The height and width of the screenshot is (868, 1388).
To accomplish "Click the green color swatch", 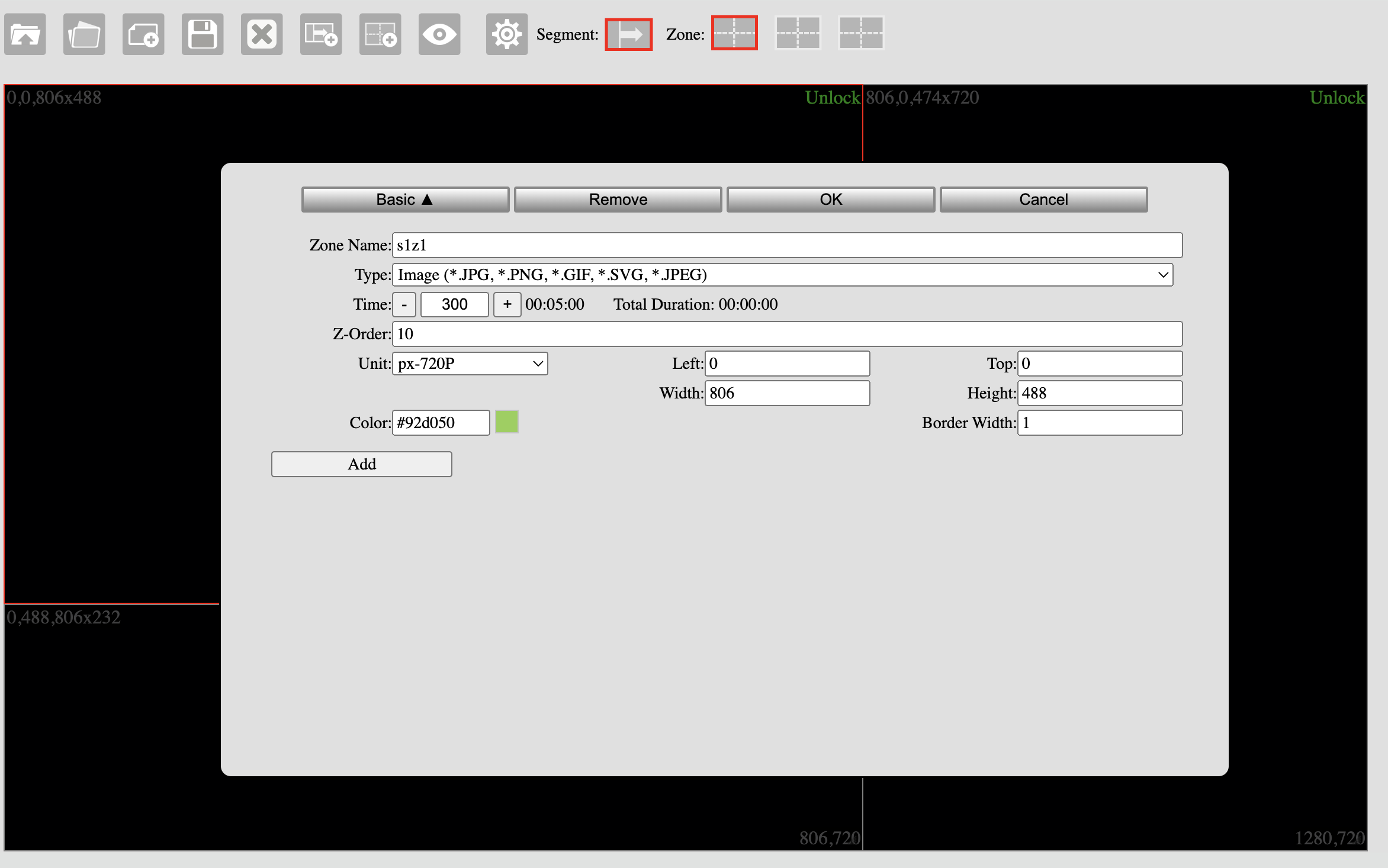I will [x=506, y=422].
